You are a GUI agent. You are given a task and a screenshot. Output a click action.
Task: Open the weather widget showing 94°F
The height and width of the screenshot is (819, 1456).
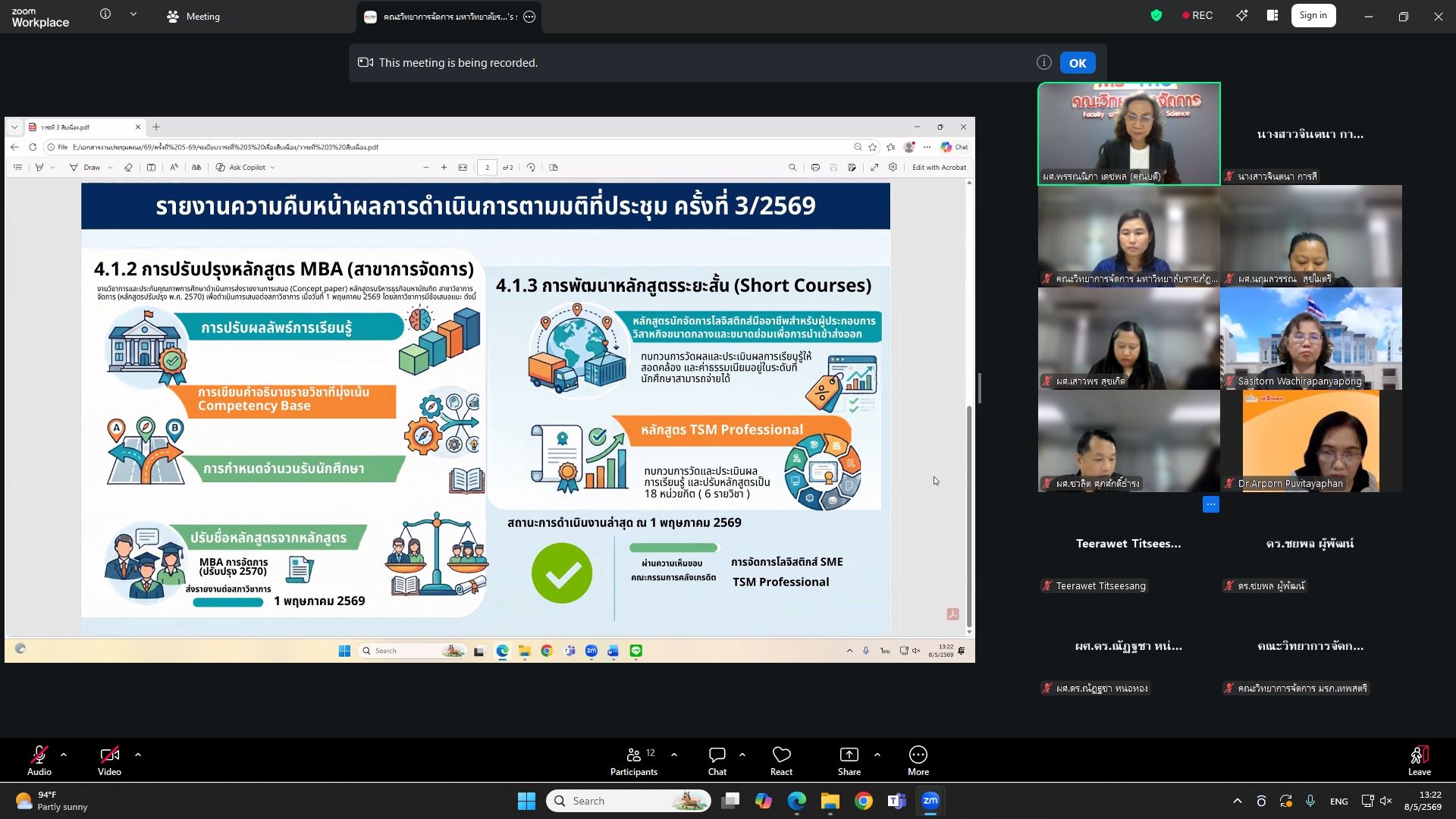coord(52,801)
